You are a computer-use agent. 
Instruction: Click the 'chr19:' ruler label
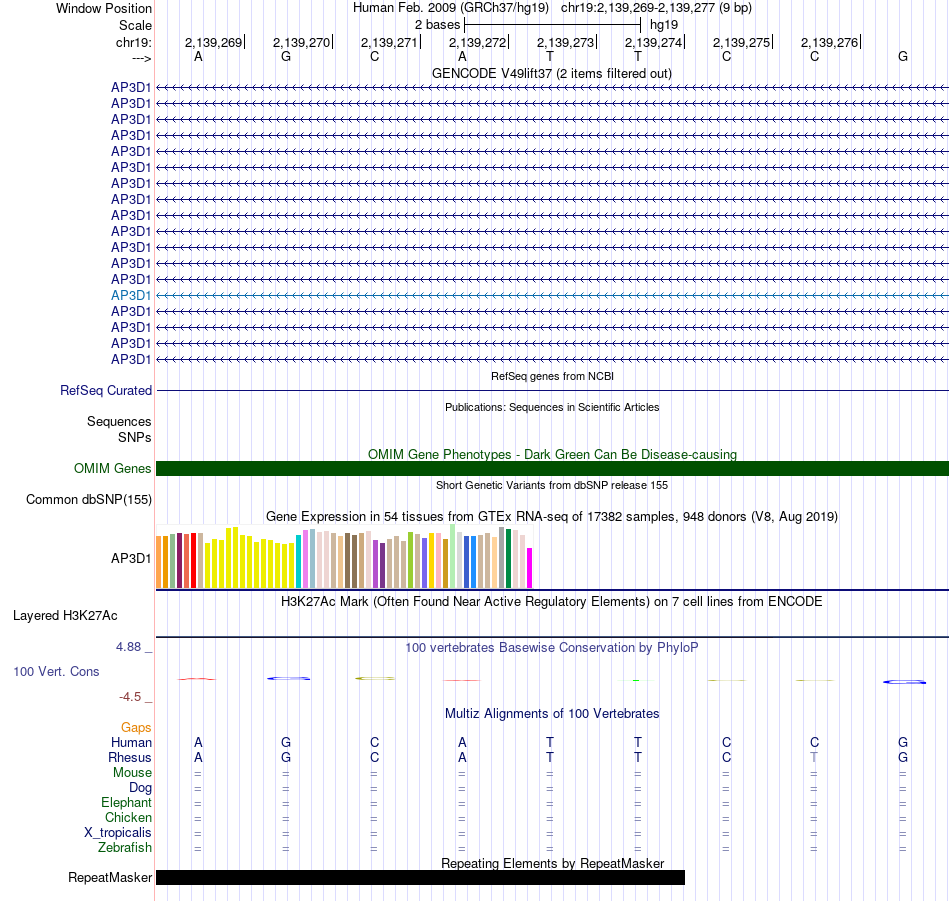coord(133,42)
